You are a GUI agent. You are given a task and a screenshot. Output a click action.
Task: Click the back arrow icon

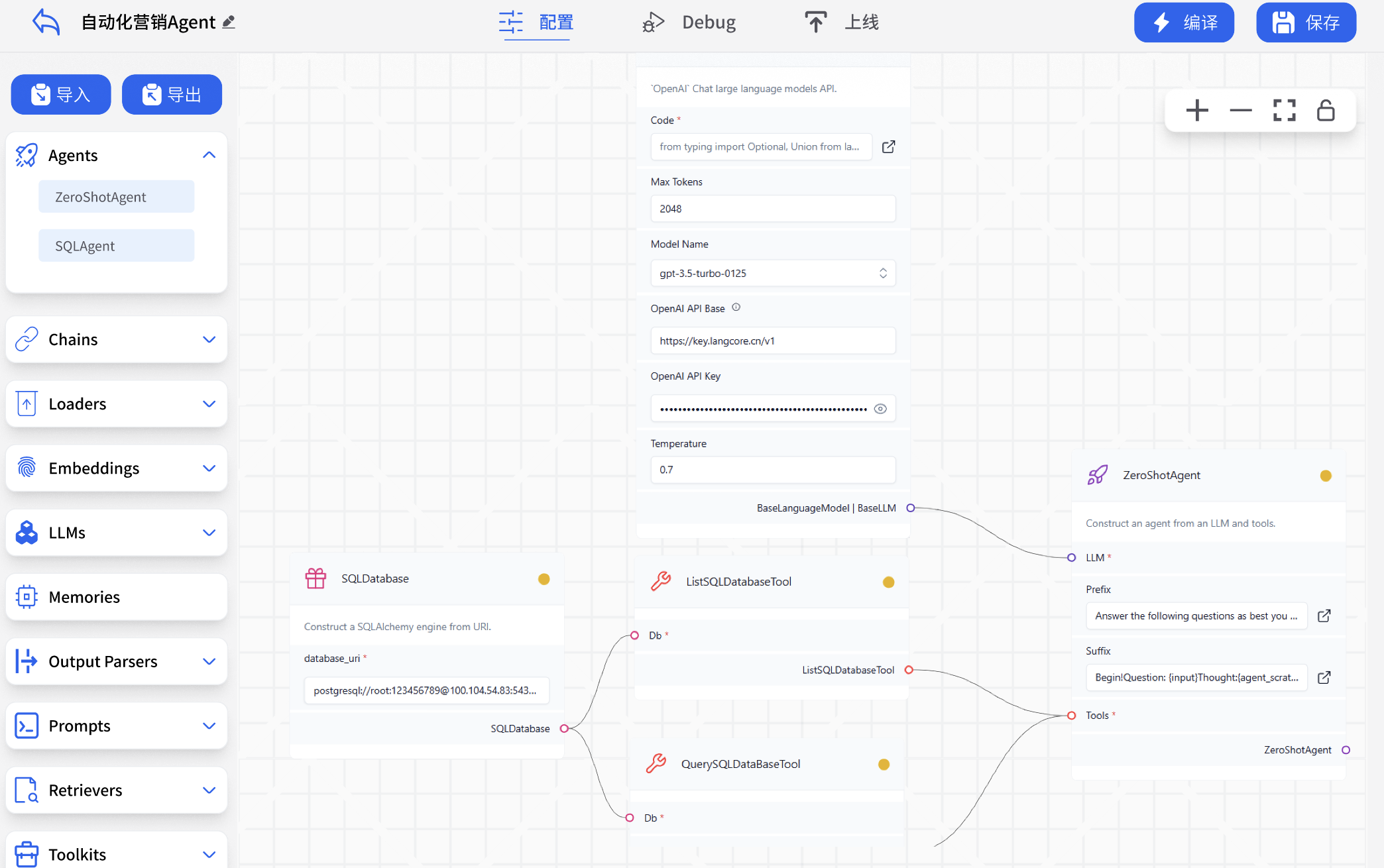(46, 22)
